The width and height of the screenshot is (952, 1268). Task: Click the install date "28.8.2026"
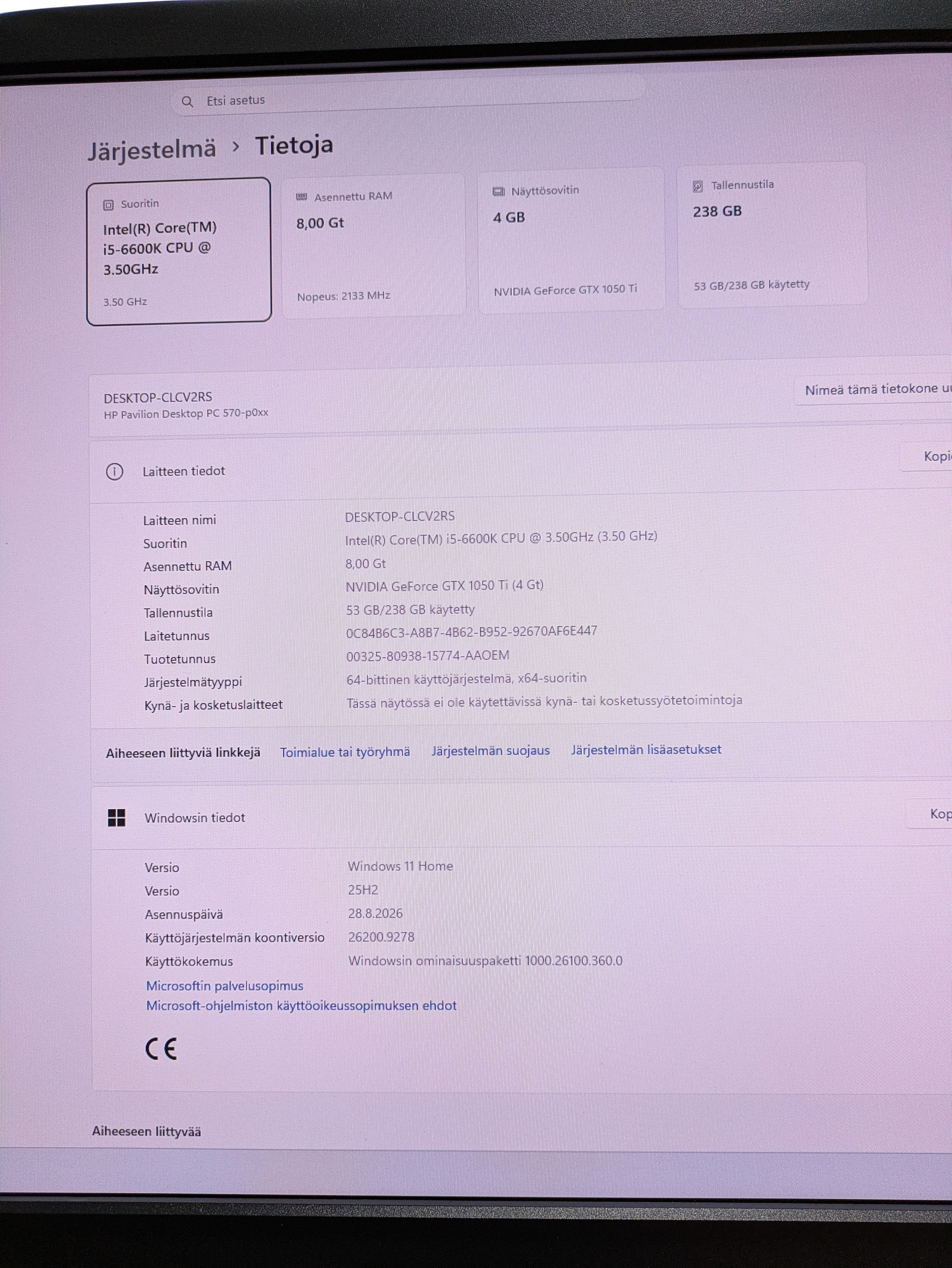tap(376, 914)
